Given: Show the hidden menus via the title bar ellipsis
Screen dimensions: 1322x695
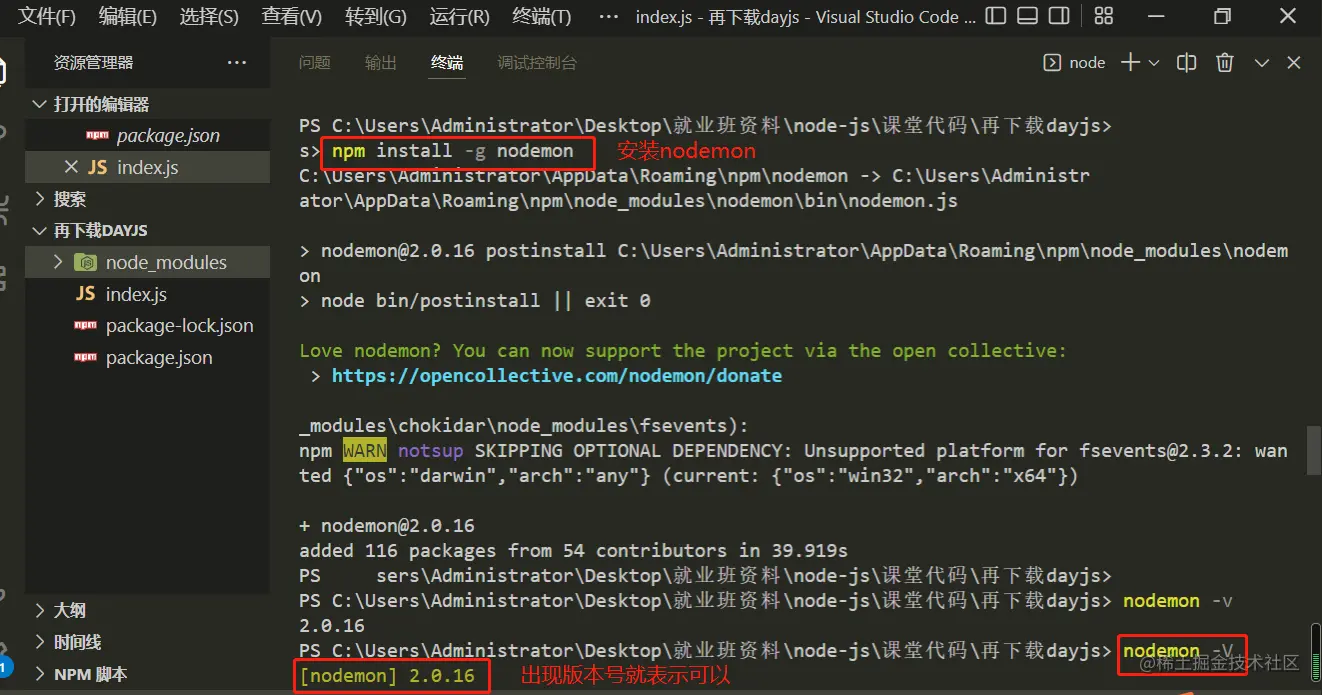Looking at the screenshot, I should click(607, 17).
